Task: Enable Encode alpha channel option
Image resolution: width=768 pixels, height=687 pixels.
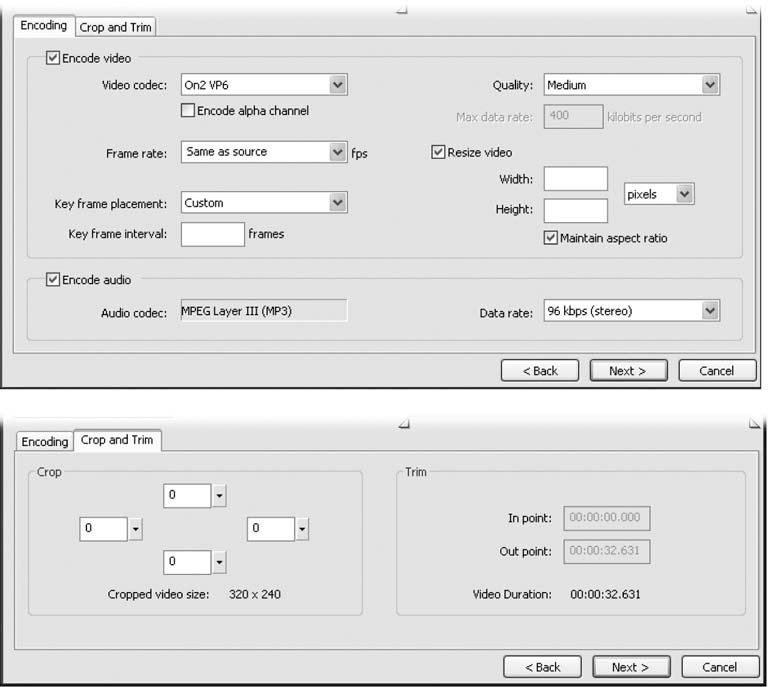Action: point(188,111)
